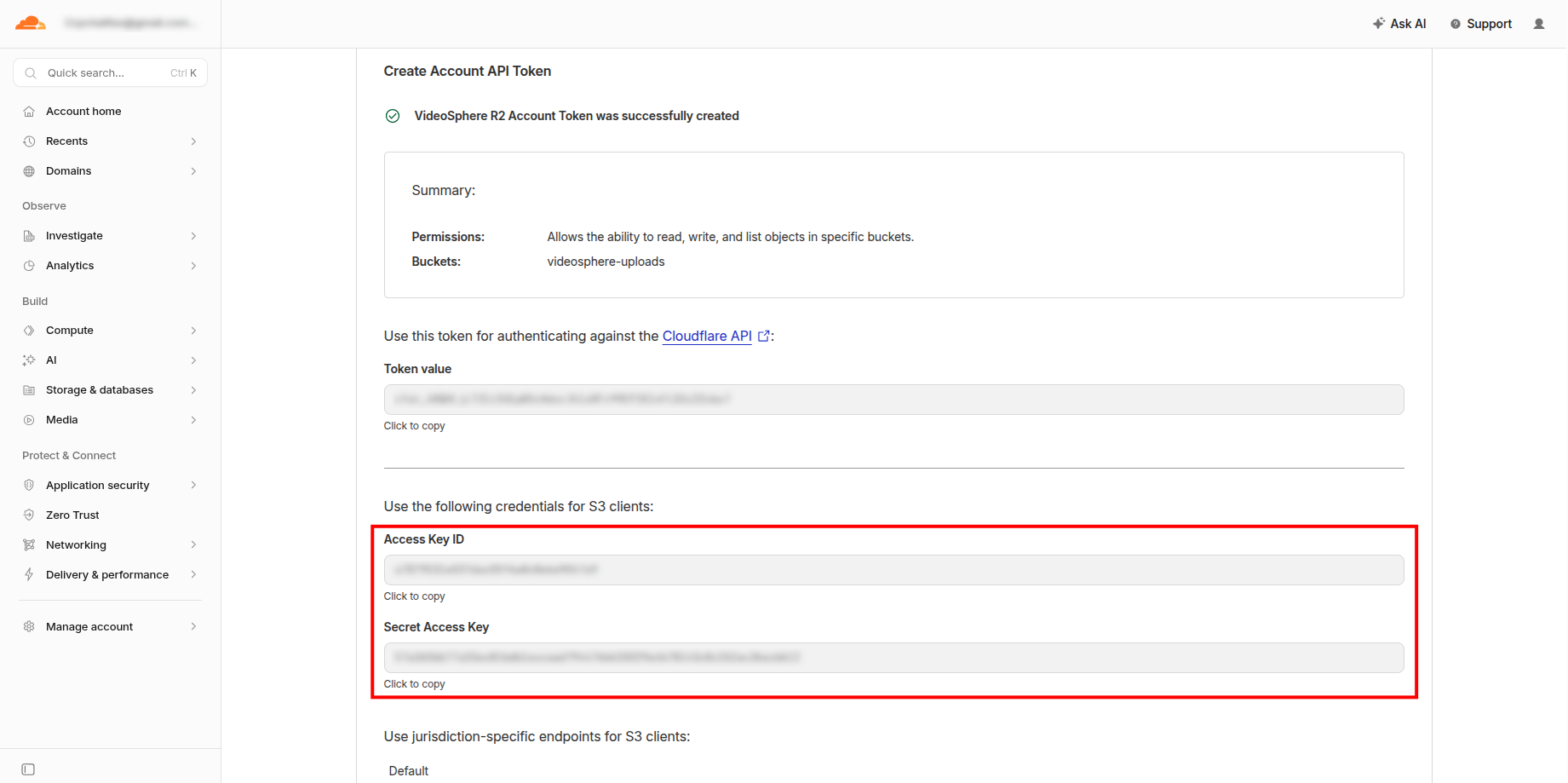Expand the Networking chevron

coord(193,544)
